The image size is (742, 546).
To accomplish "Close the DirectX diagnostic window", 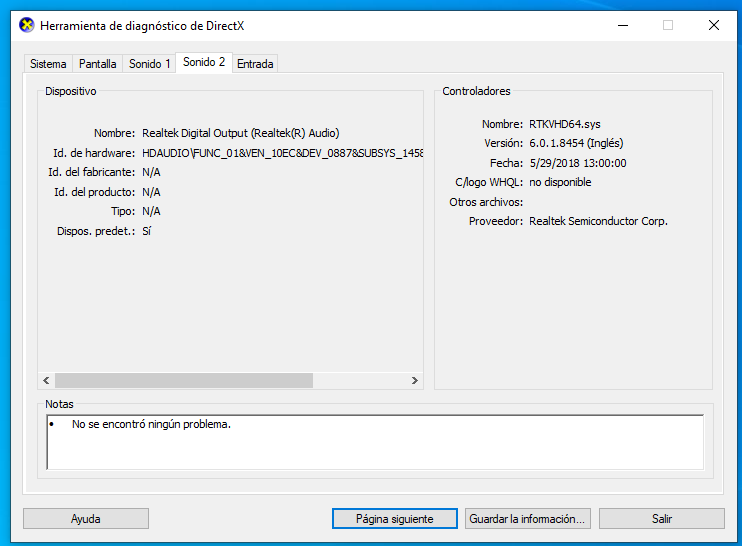I will click(x=714, y=25).
